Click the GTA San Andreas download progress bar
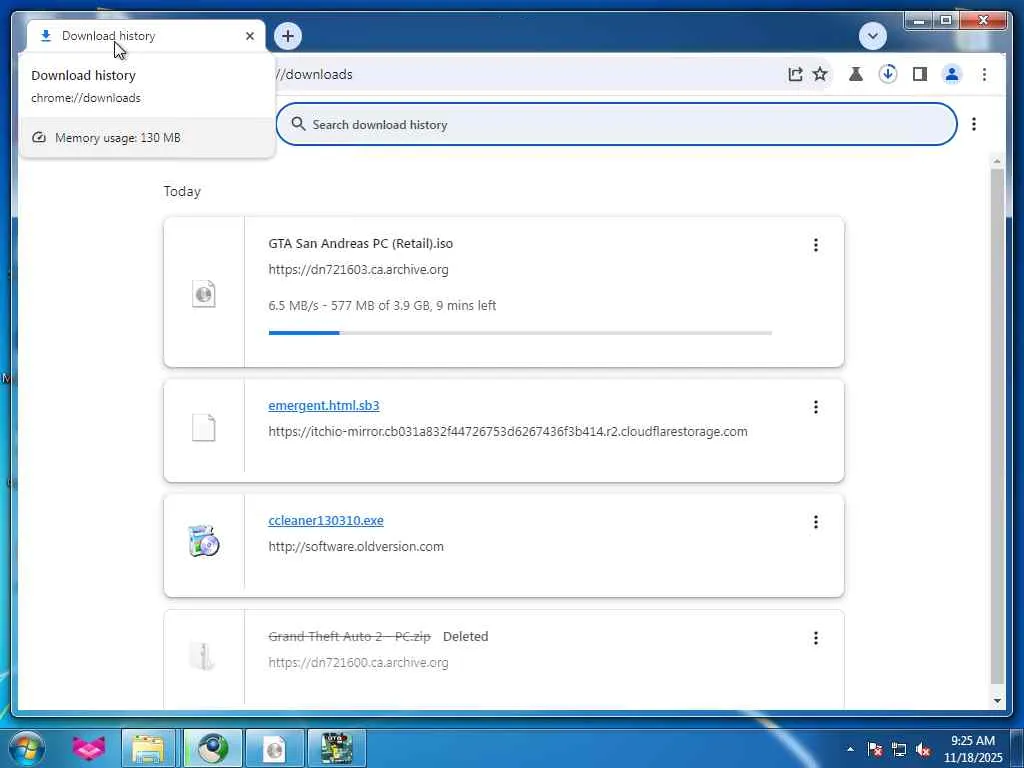This screenshot has height=768, width=1024. 520,333
